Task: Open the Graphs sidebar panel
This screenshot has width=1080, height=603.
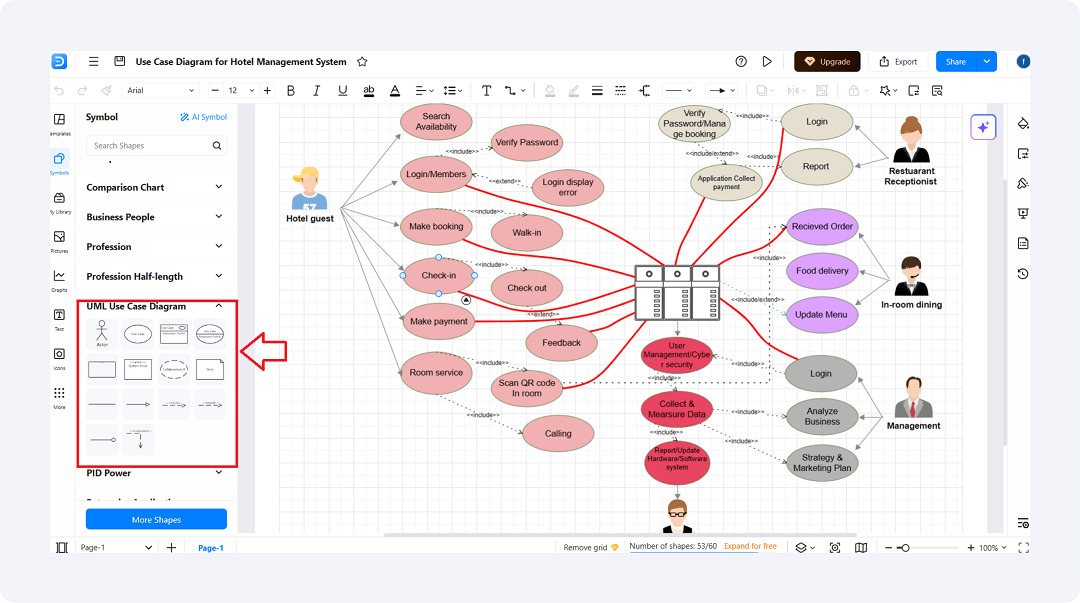Action: (59, 280)
